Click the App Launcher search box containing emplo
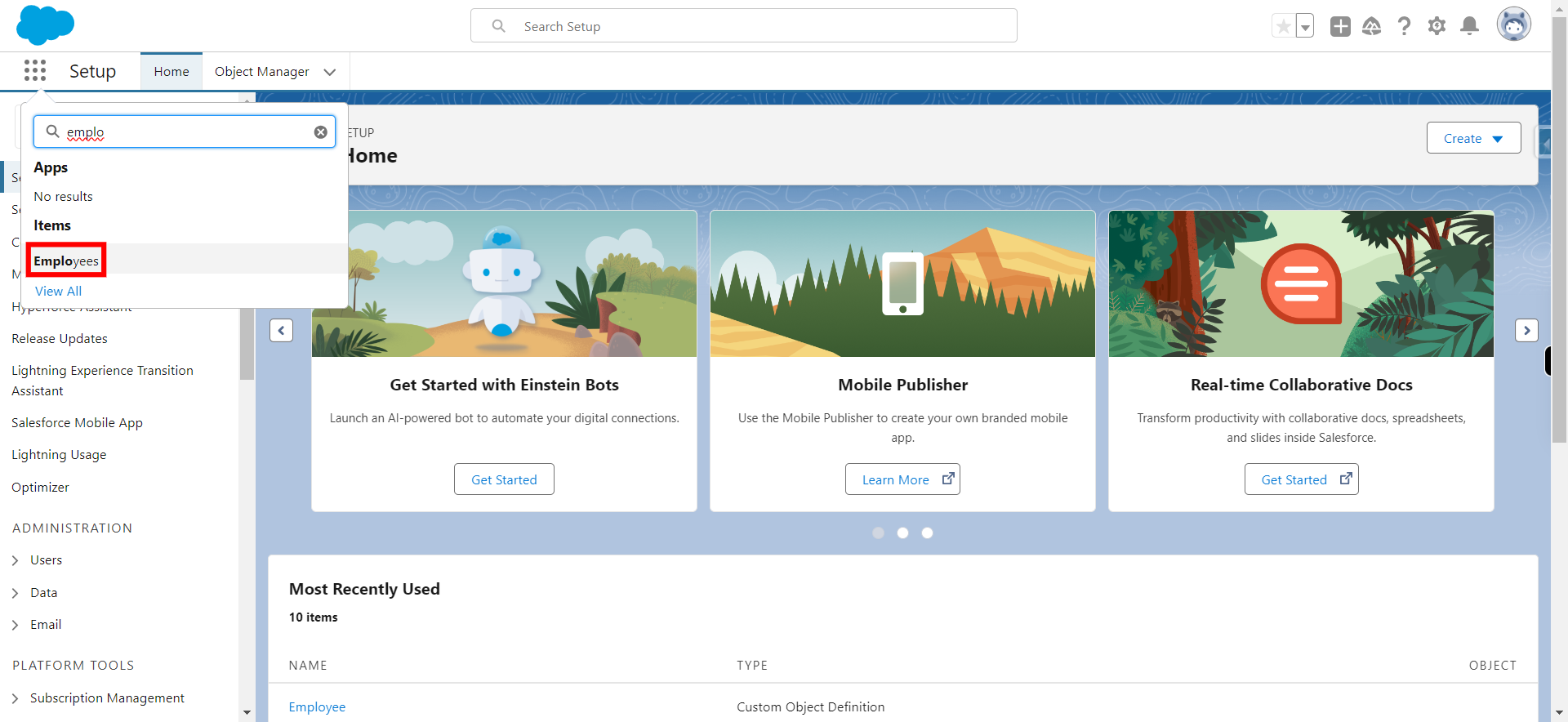1568x722 pixels. tap(185, 131)
